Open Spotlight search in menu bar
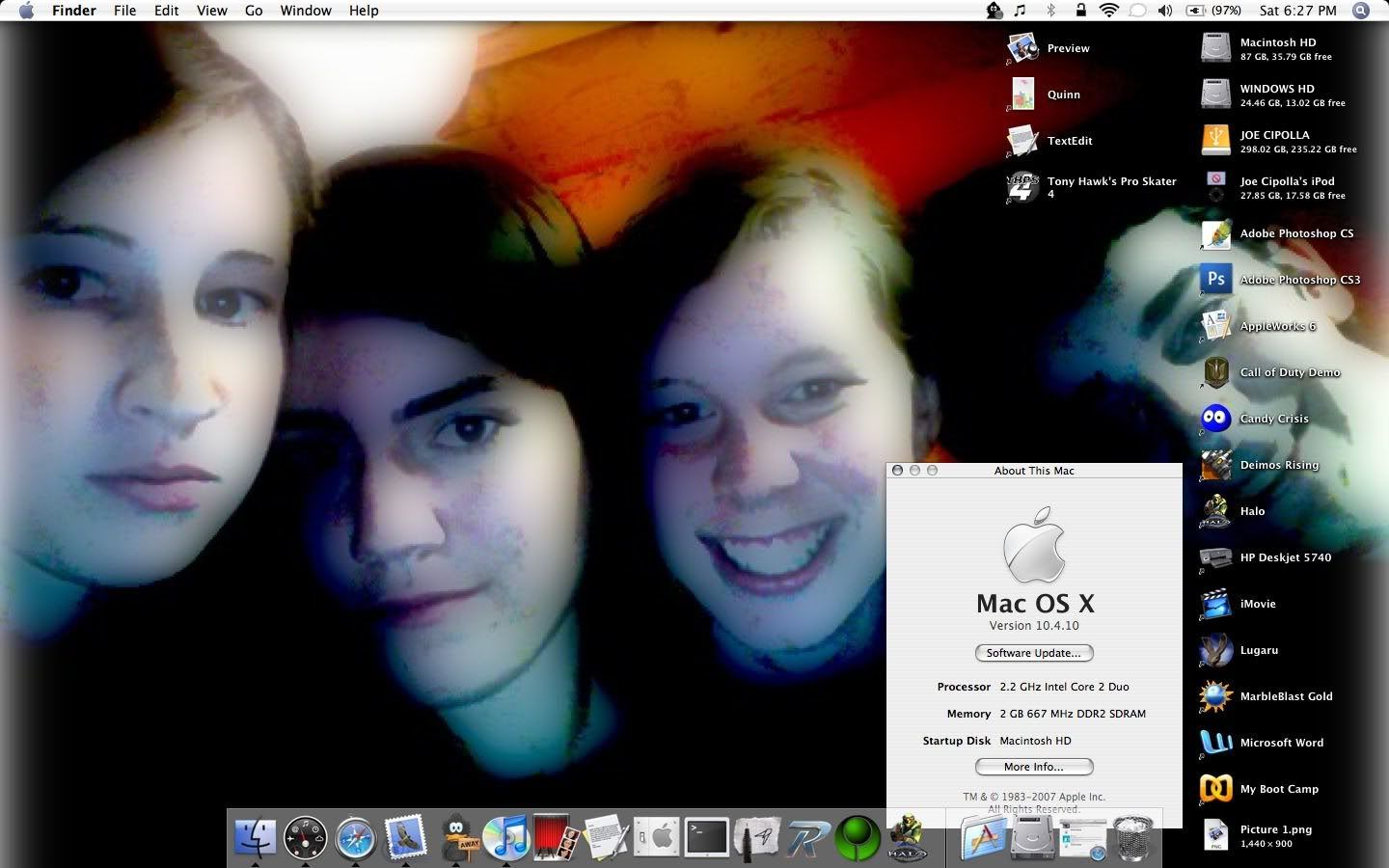The image size is (1389, 868). tap(1361, 11)
